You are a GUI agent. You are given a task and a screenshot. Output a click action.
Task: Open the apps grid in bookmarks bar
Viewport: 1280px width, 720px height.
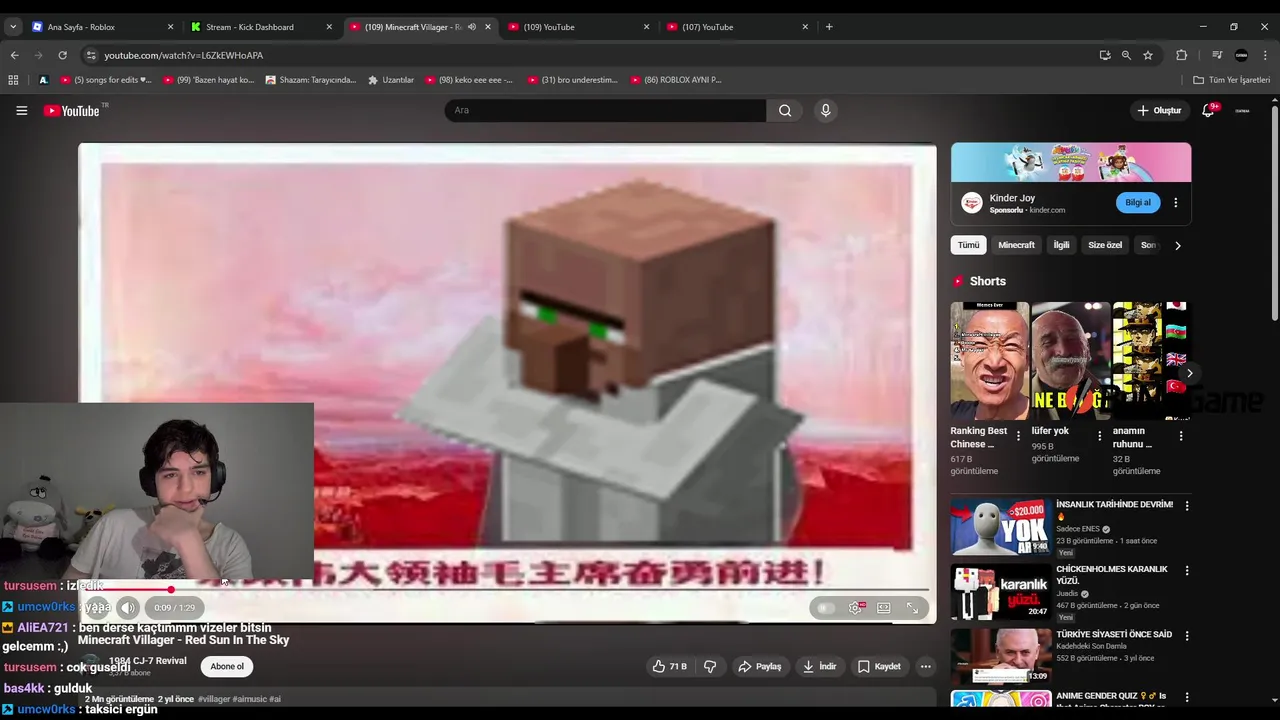point(13,80)
